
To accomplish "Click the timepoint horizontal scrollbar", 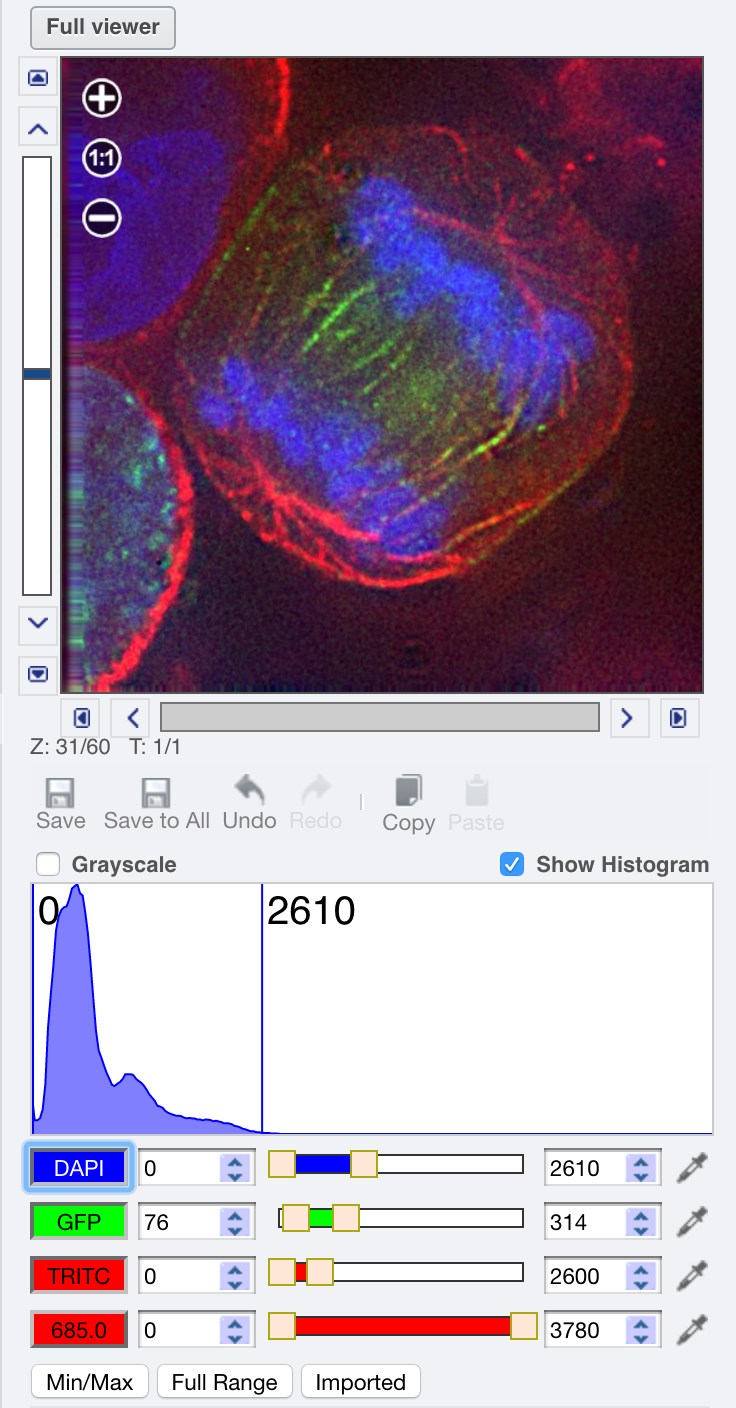I will 380,717.
